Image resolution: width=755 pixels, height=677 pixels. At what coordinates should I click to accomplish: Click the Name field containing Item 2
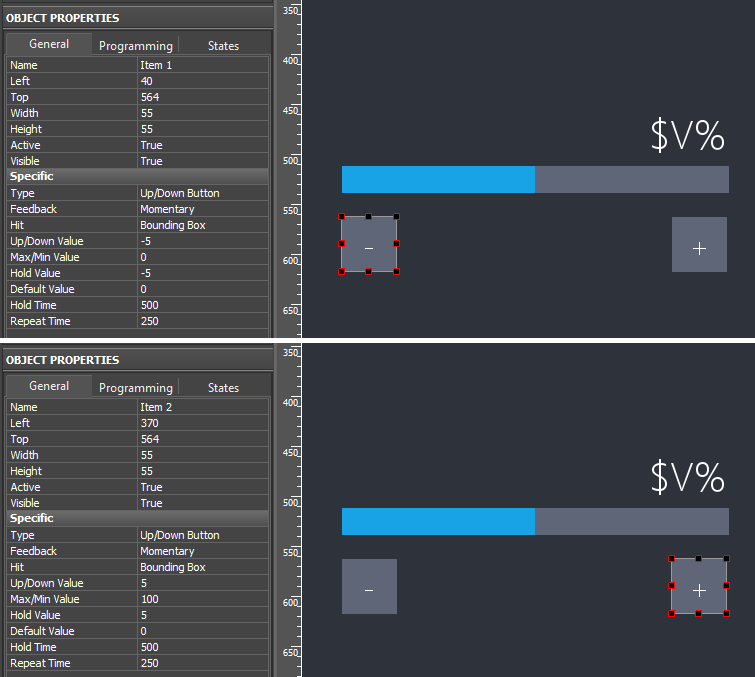pyautogui.click(x=203, y=407)
